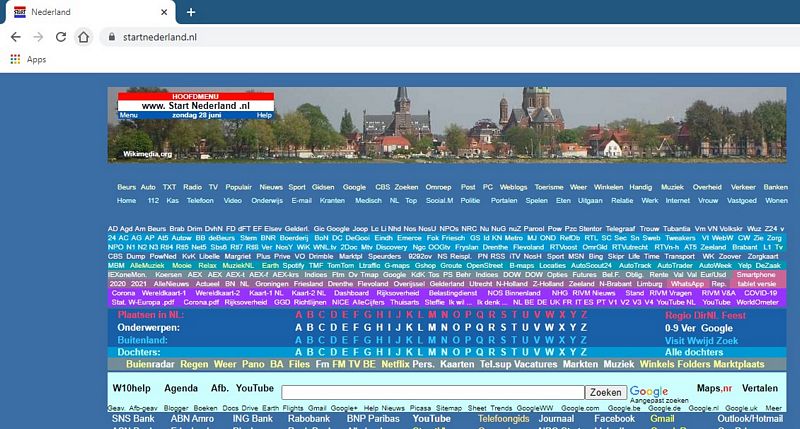800x429 pixels.
Task: Click the Visit Wwijd Zoek link
Action: click(701, 340)
